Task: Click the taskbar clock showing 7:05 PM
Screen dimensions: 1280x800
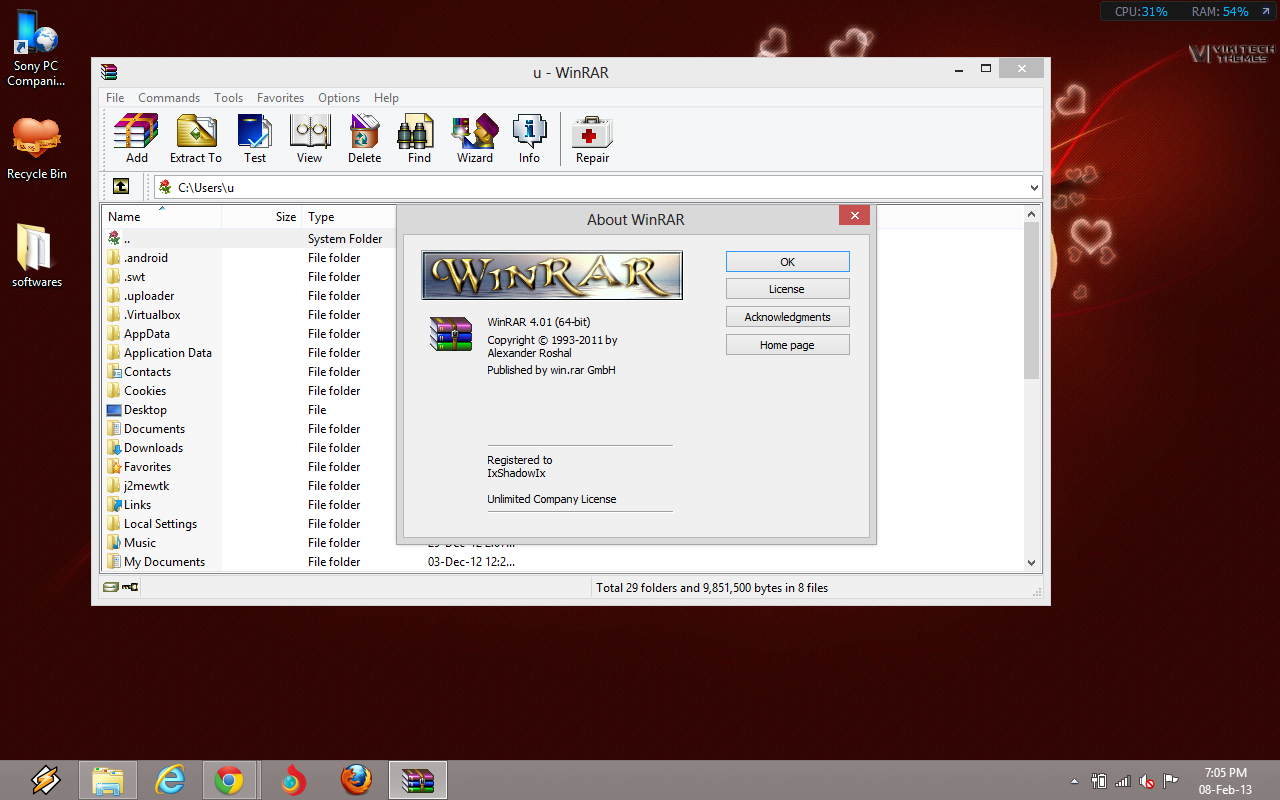Action: coord(1225,781)
